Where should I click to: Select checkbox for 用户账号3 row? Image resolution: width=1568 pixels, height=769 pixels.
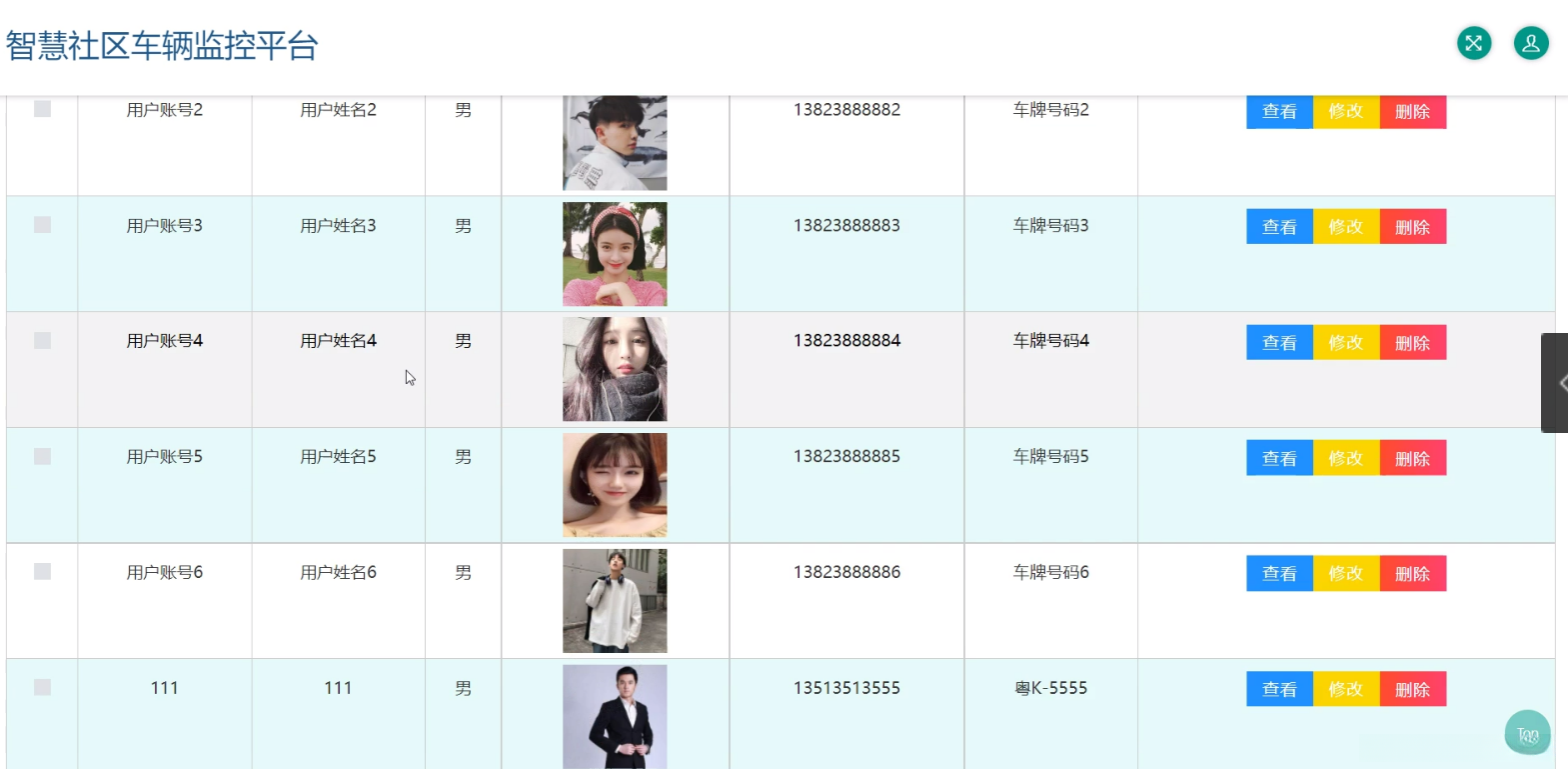42,225
